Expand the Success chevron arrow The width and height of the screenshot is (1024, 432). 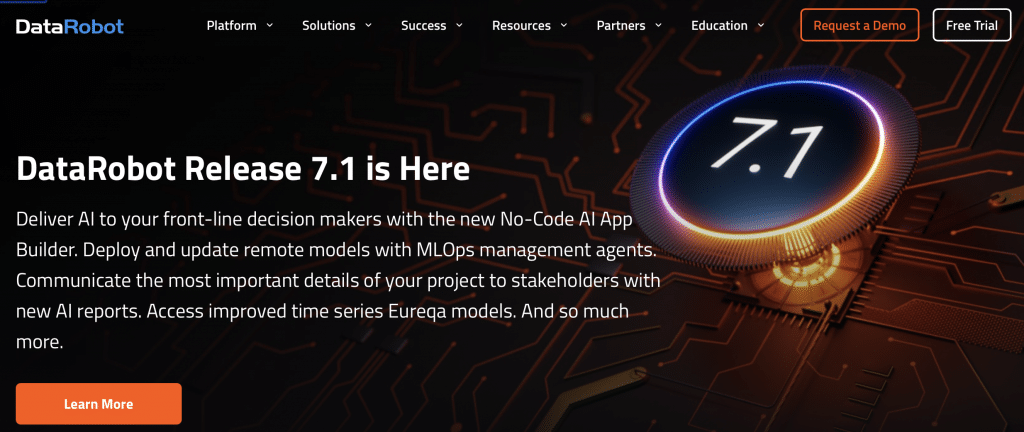pos(459,26)
